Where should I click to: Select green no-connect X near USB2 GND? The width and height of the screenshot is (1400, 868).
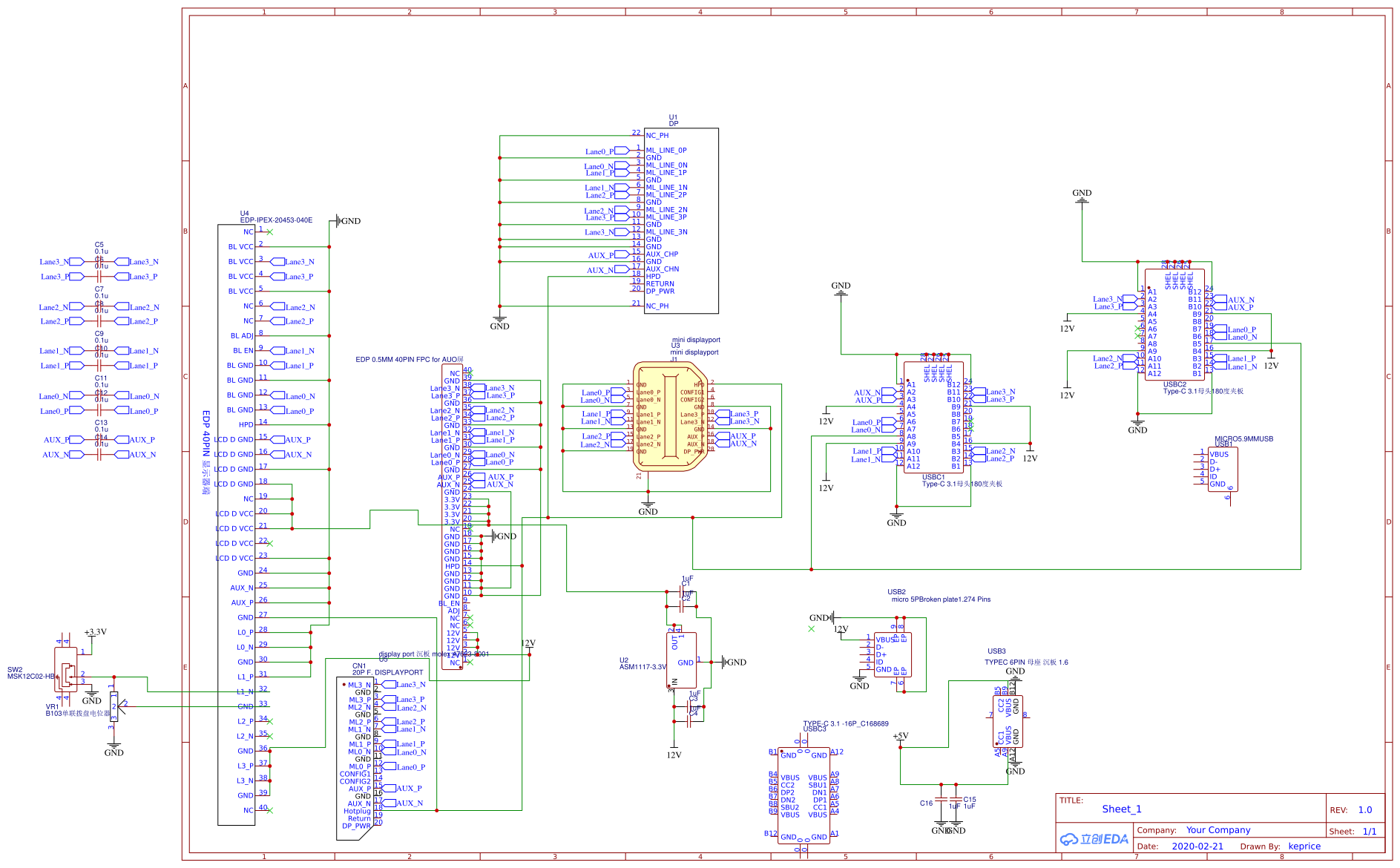pos(811,629)
